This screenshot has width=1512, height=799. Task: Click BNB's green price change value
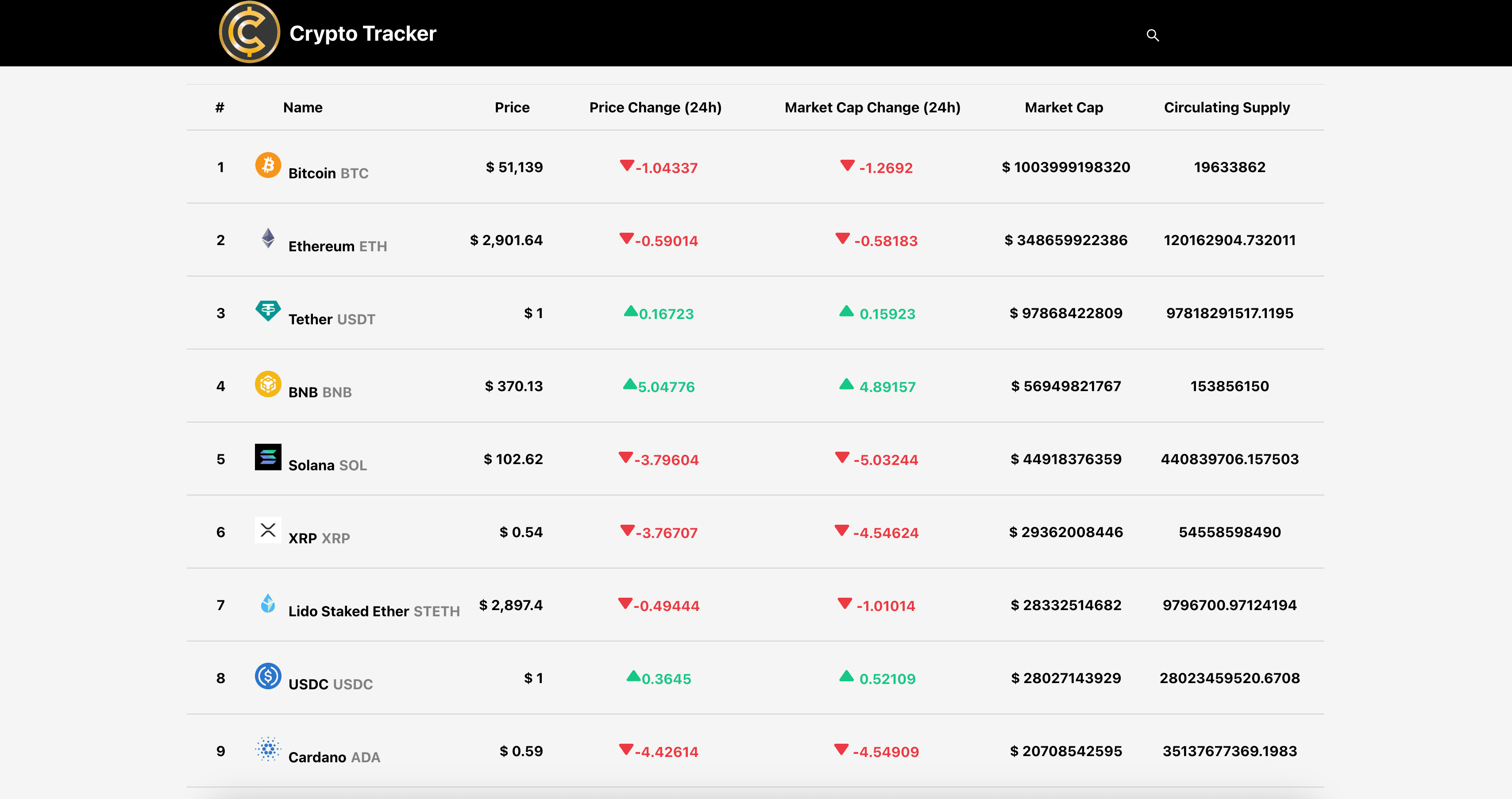(666, 387)
